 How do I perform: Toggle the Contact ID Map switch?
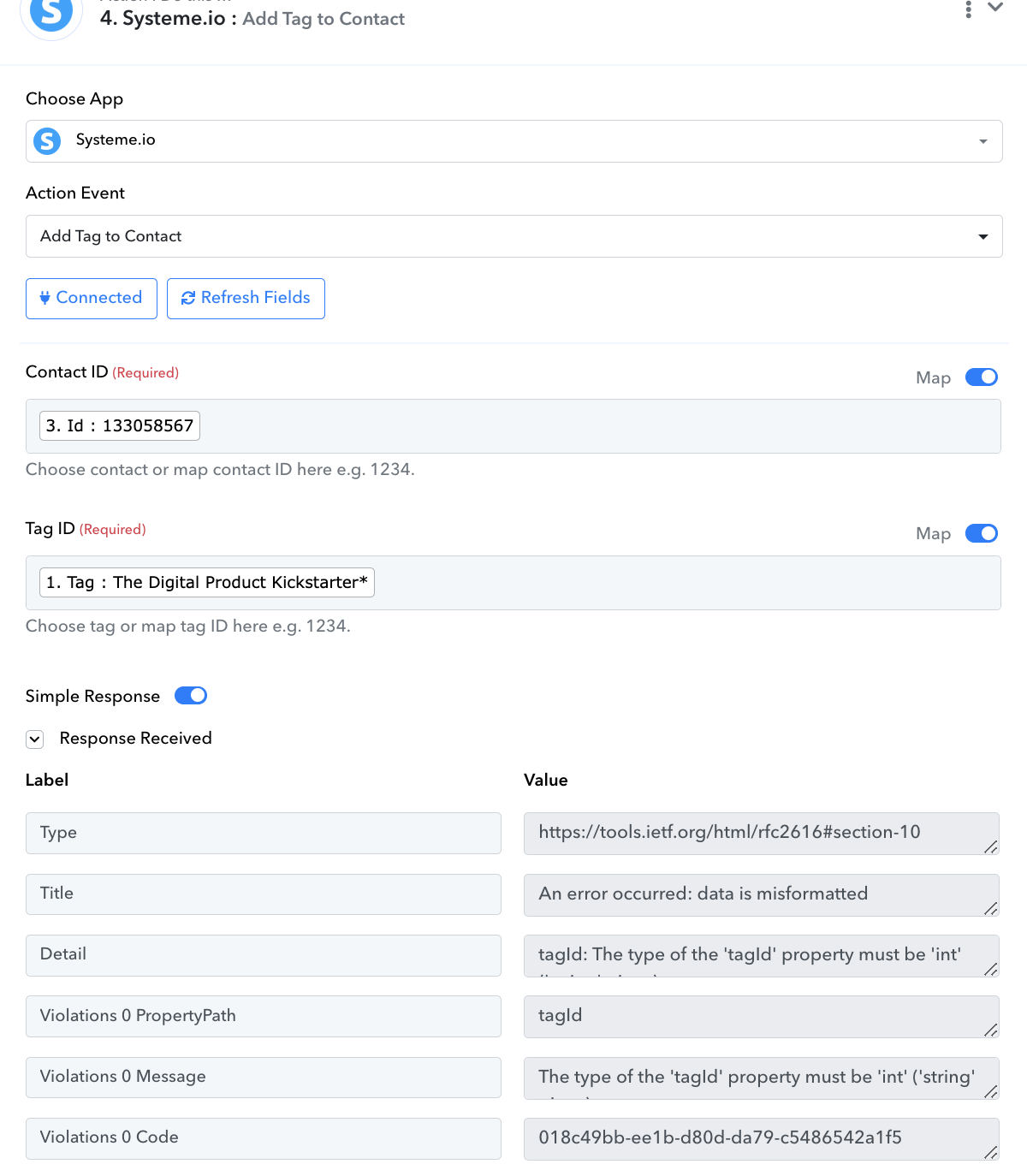pos(982,377)
